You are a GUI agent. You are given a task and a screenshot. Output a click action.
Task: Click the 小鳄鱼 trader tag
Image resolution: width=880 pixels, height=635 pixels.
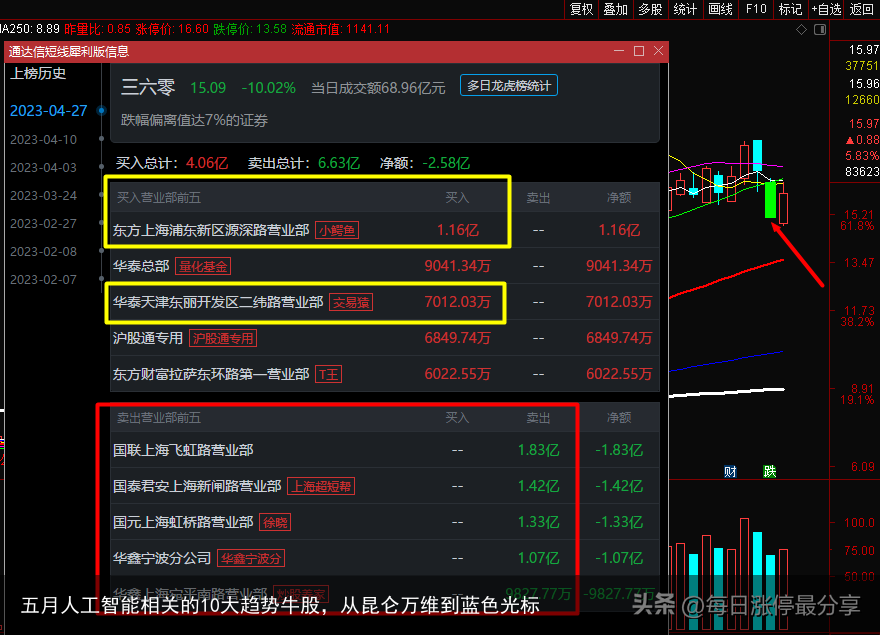[x=337, y=230]
